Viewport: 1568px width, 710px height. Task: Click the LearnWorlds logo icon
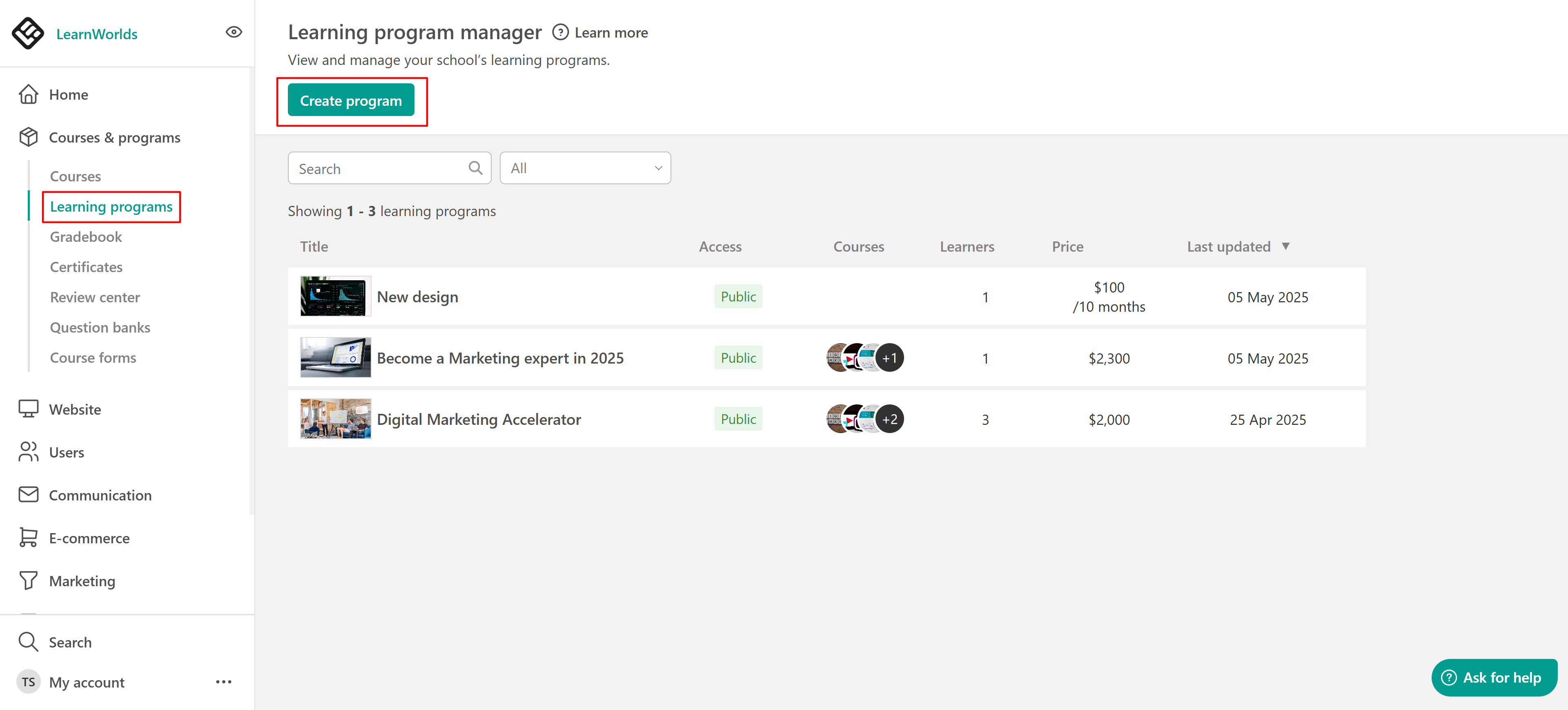[28, 33]
